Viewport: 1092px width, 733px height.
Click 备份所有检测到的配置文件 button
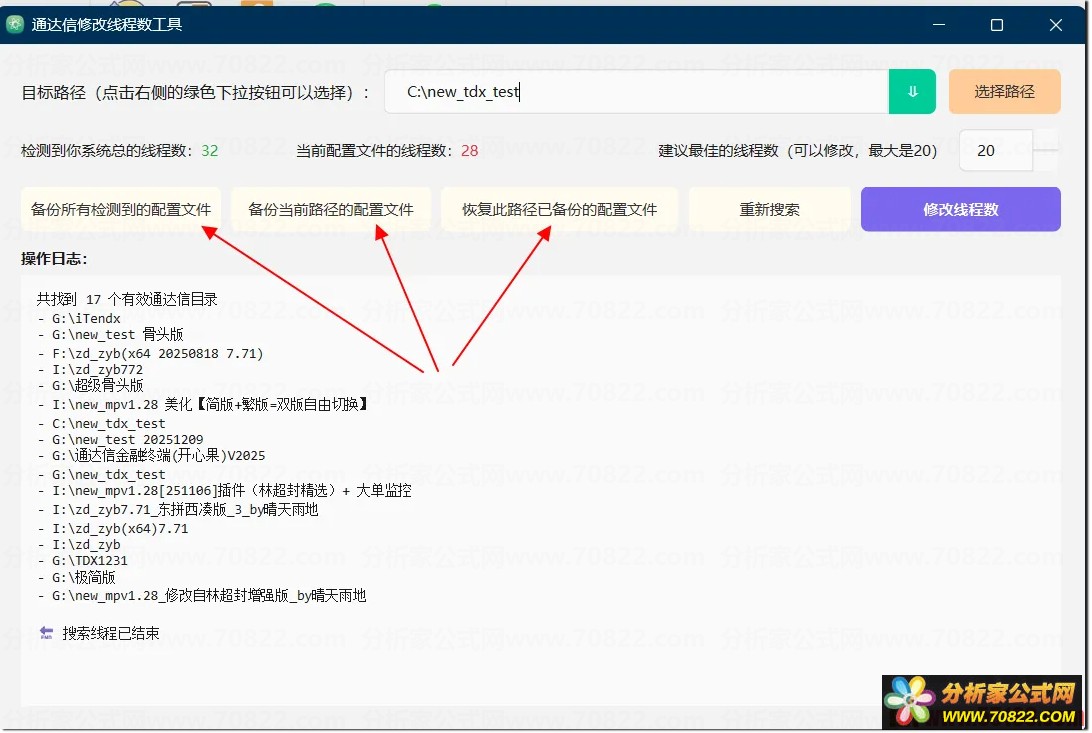[x=121, y=210]
